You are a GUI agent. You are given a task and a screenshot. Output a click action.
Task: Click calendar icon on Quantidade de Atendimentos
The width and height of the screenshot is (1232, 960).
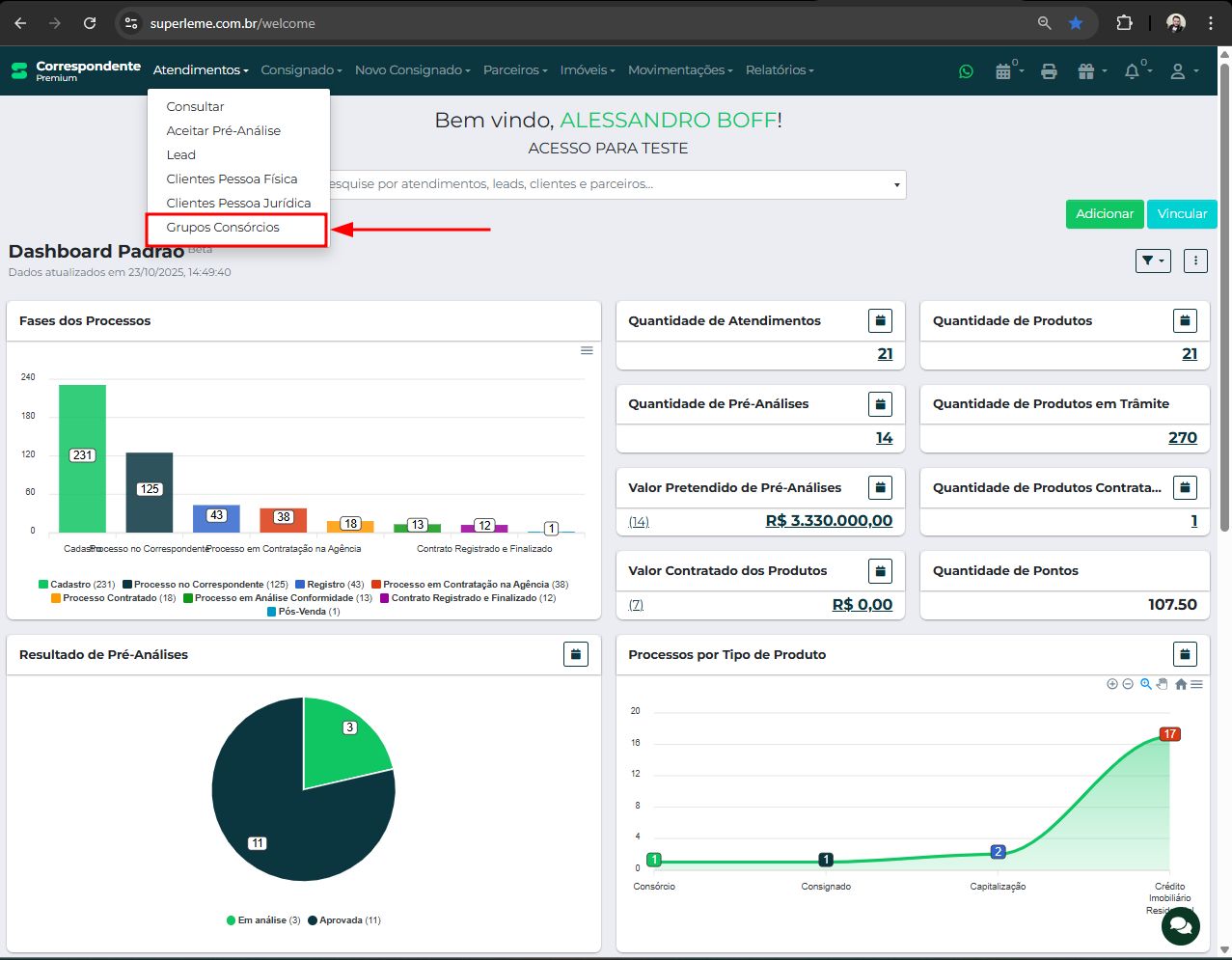pos(880,321)
